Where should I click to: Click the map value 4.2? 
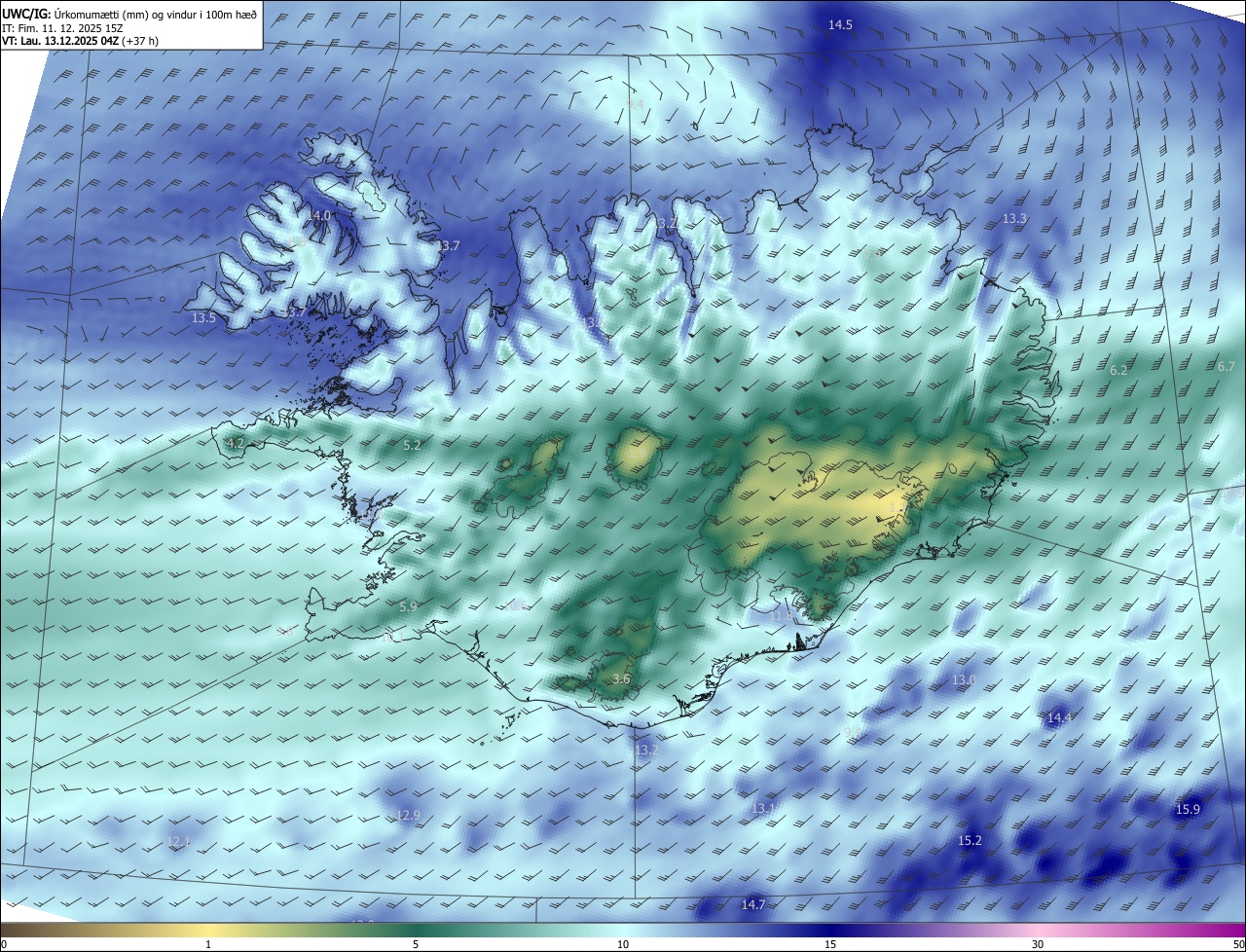click(235, 444)
